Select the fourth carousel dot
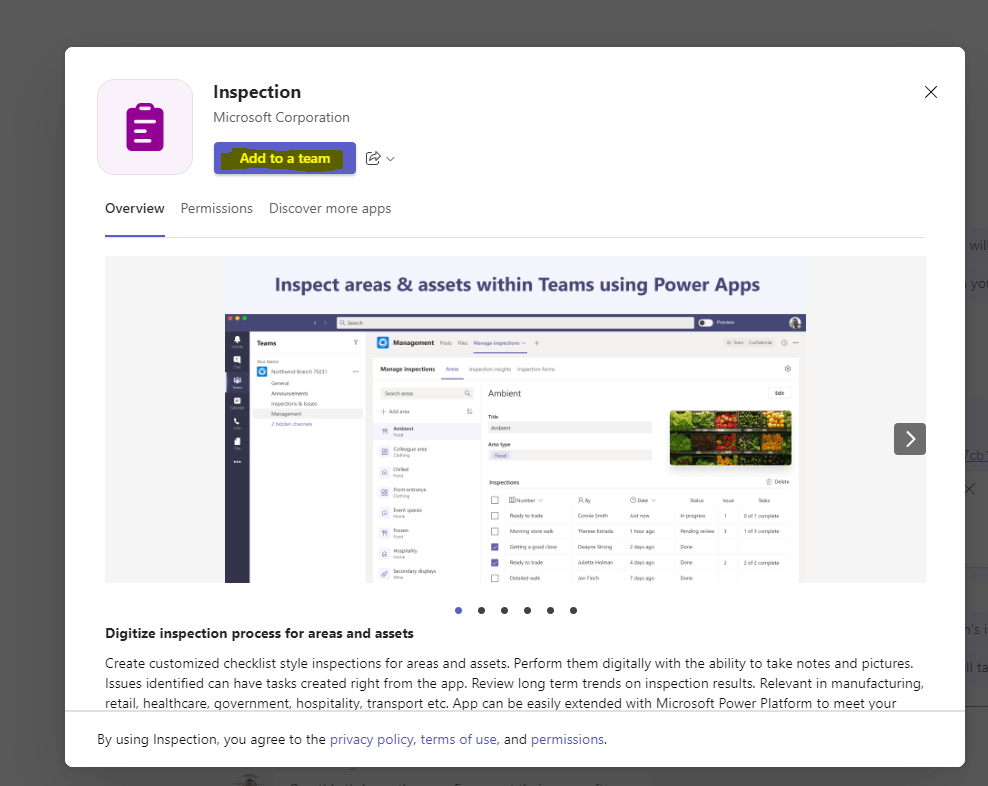Image resolution: width=988 pixels, height=786 pixels. click(x=527, y=610)
